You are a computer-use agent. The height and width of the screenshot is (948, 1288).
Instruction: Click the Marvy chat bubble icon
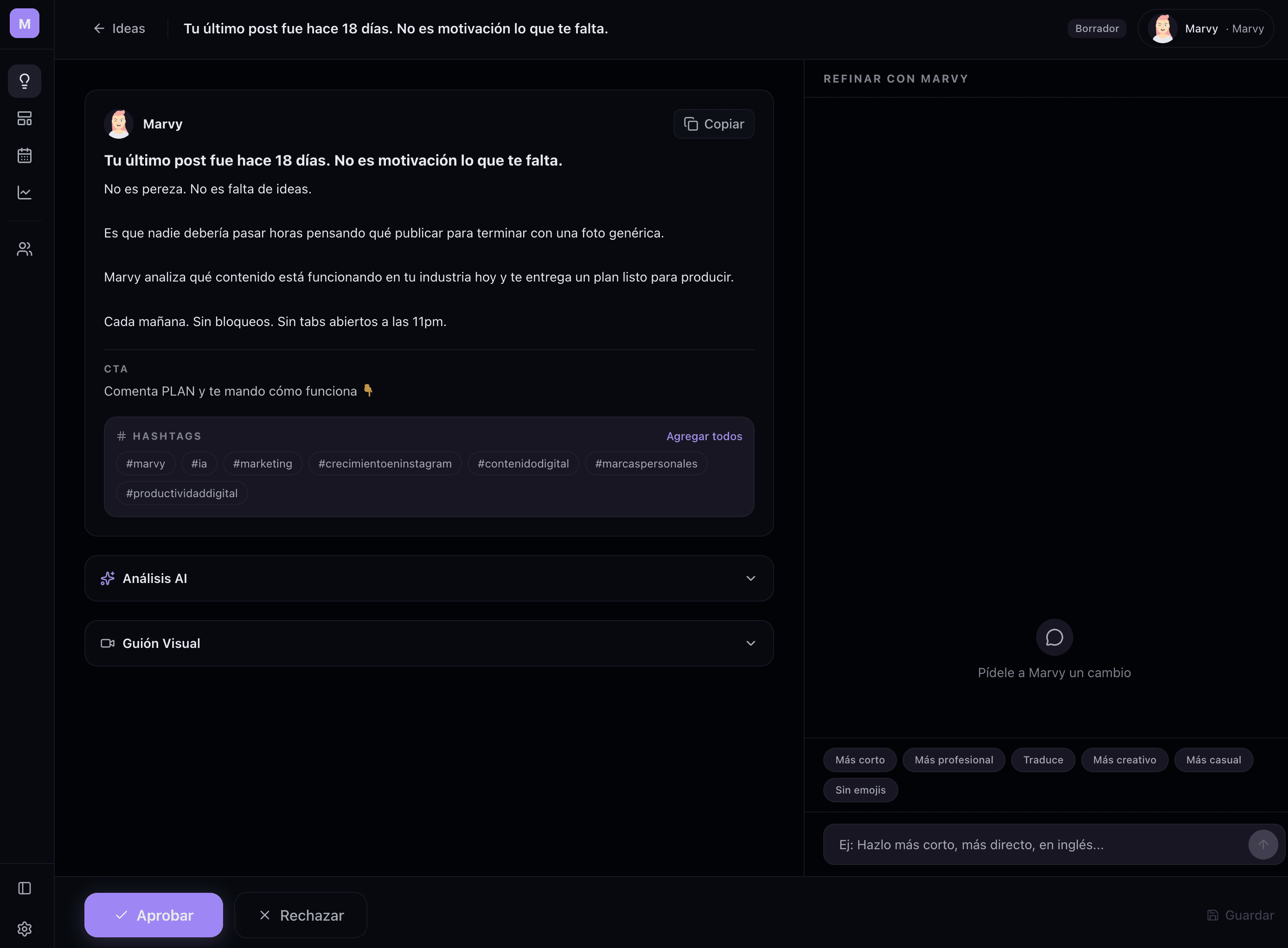[1054, 636]
